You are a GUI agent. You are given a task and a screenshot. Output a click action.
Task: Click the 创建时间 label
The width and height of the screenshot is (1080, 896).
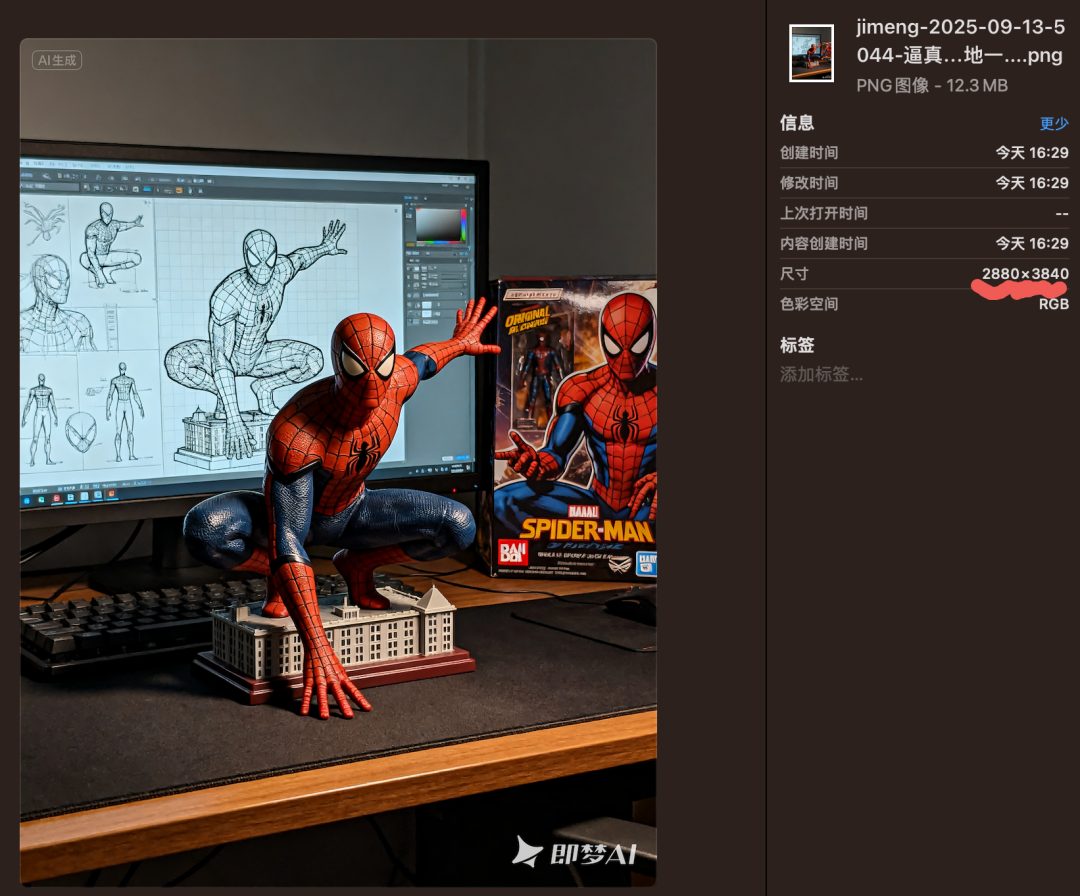(x=809, y=153)
